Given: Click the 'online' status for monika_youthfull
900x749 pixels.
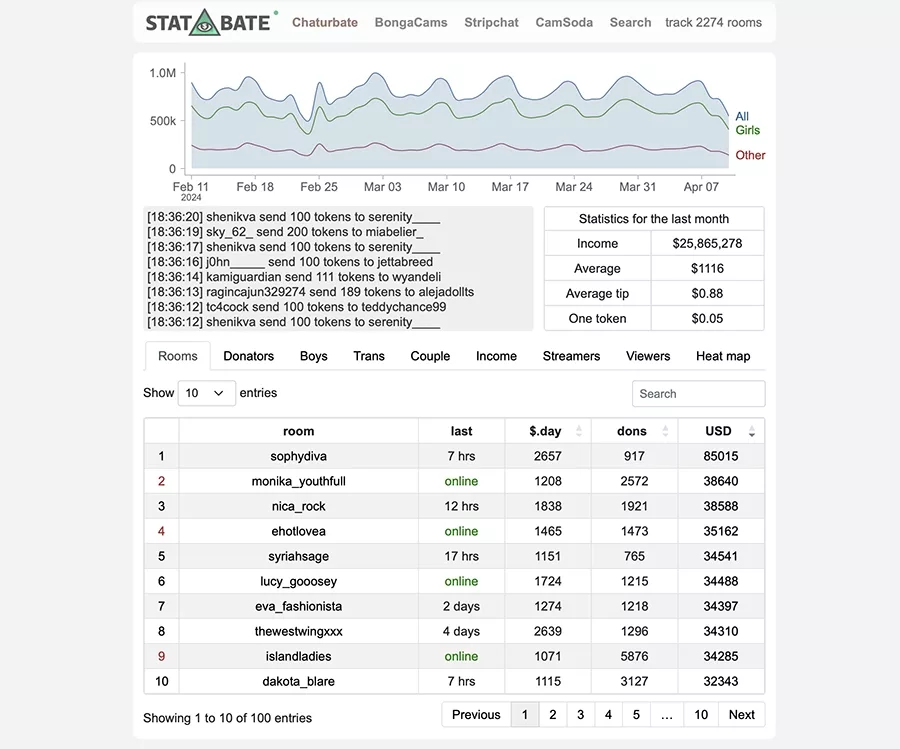Looking at the screenshot, I should (x=461, y=481).
